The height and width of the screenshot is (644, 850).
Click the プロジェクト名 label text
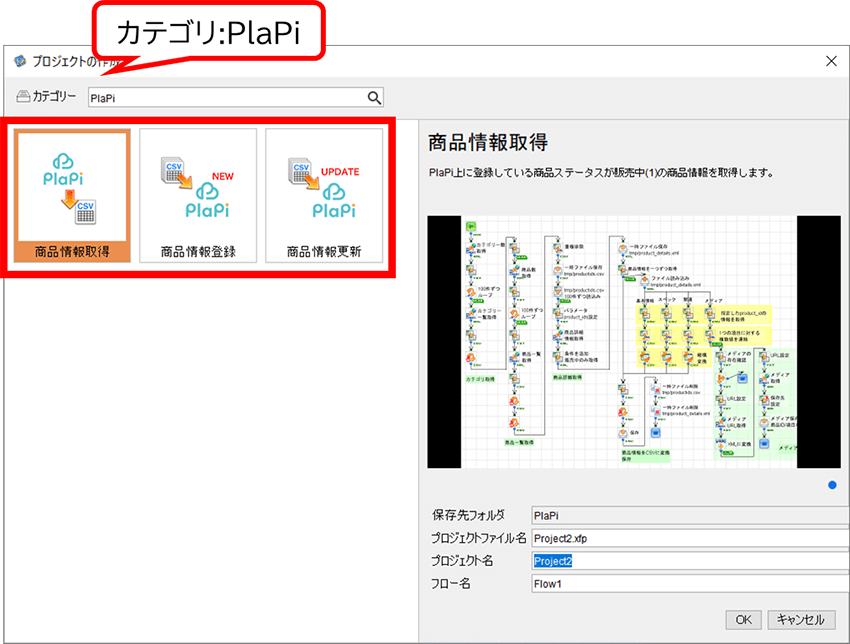coord(462,561)
